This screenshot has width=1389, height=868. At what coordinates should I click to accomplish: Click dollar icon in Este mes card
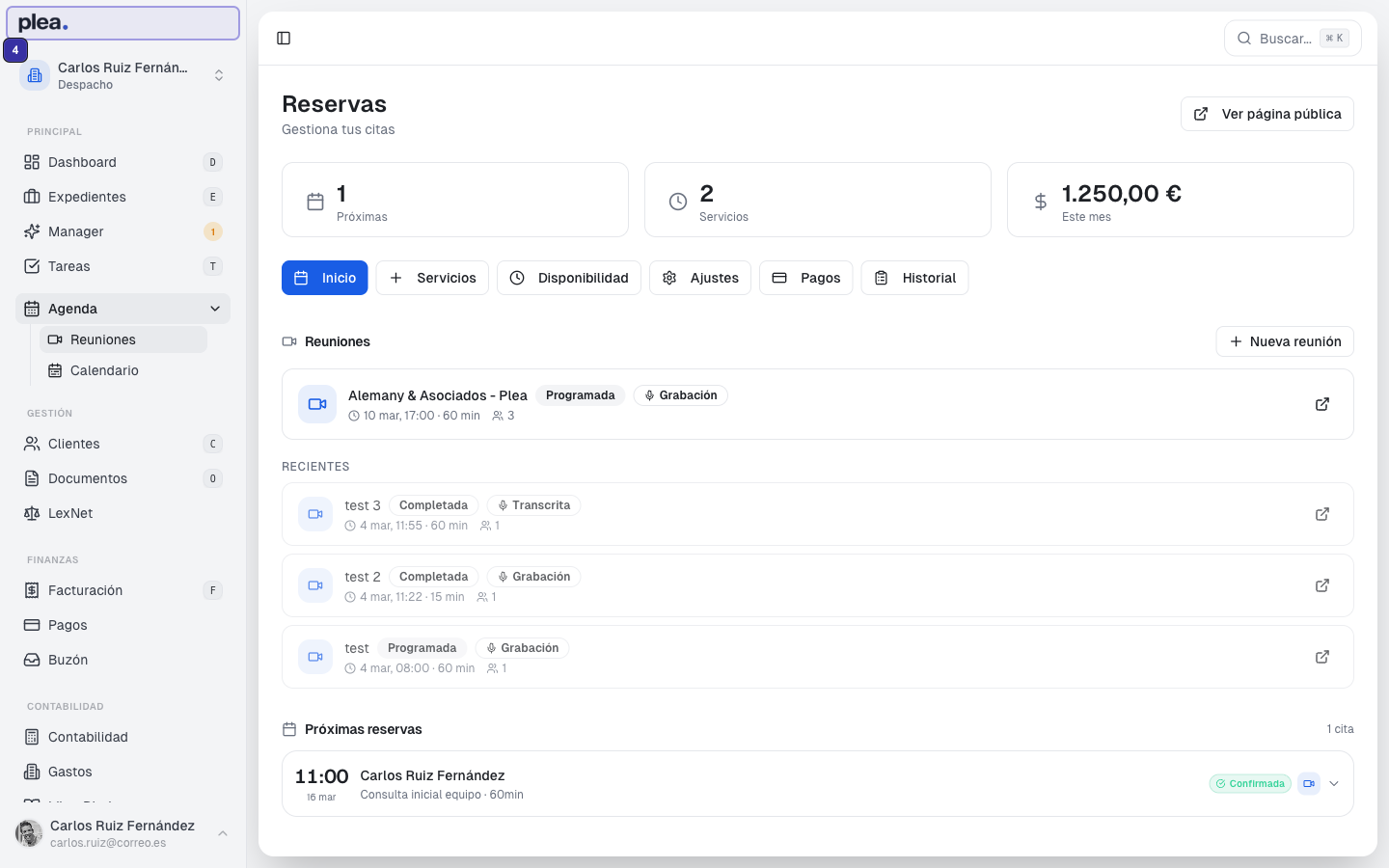tap(1041, 202)
